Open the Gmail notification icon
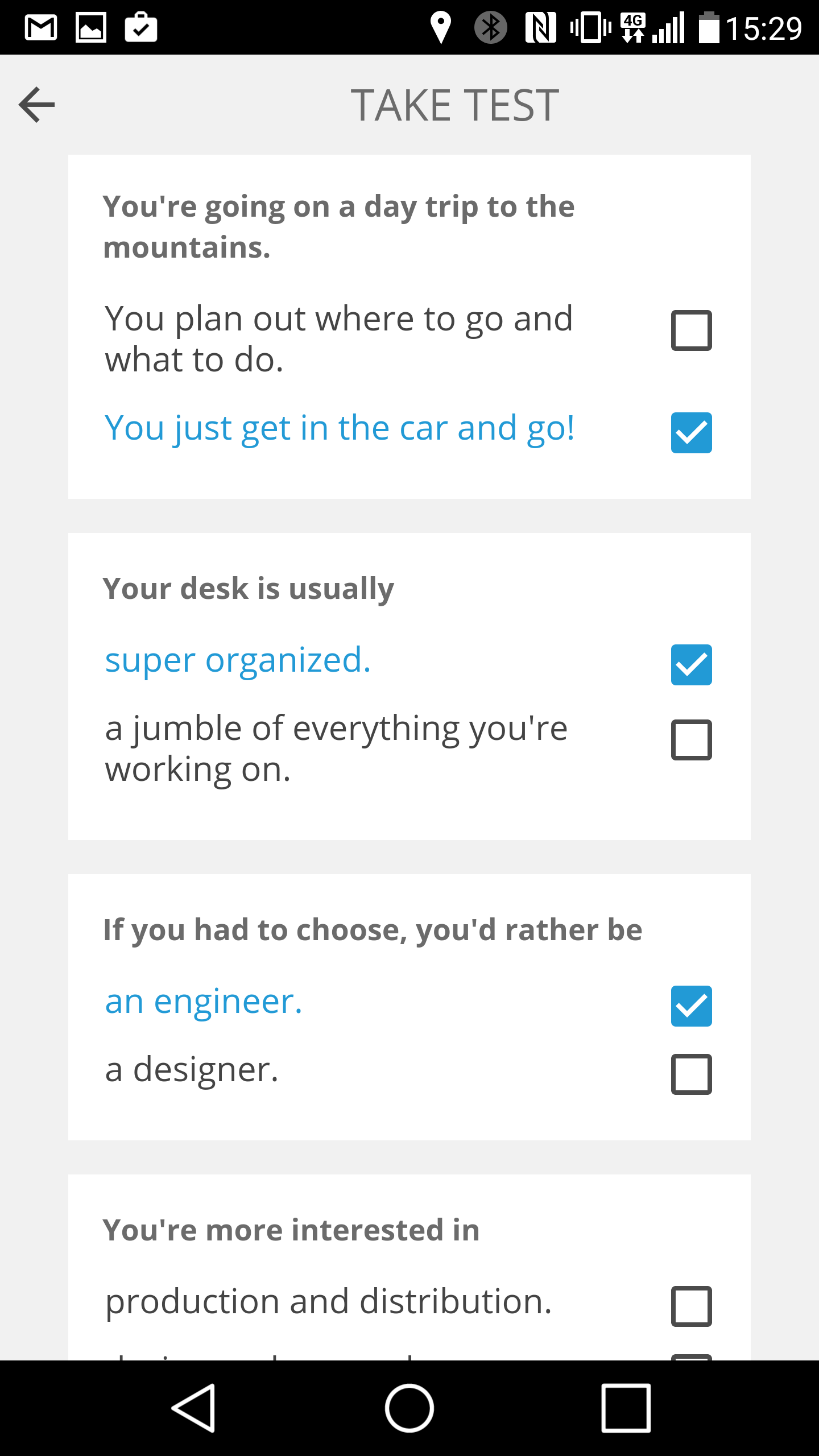This screenshot has width=819, height=1456. 41,28
